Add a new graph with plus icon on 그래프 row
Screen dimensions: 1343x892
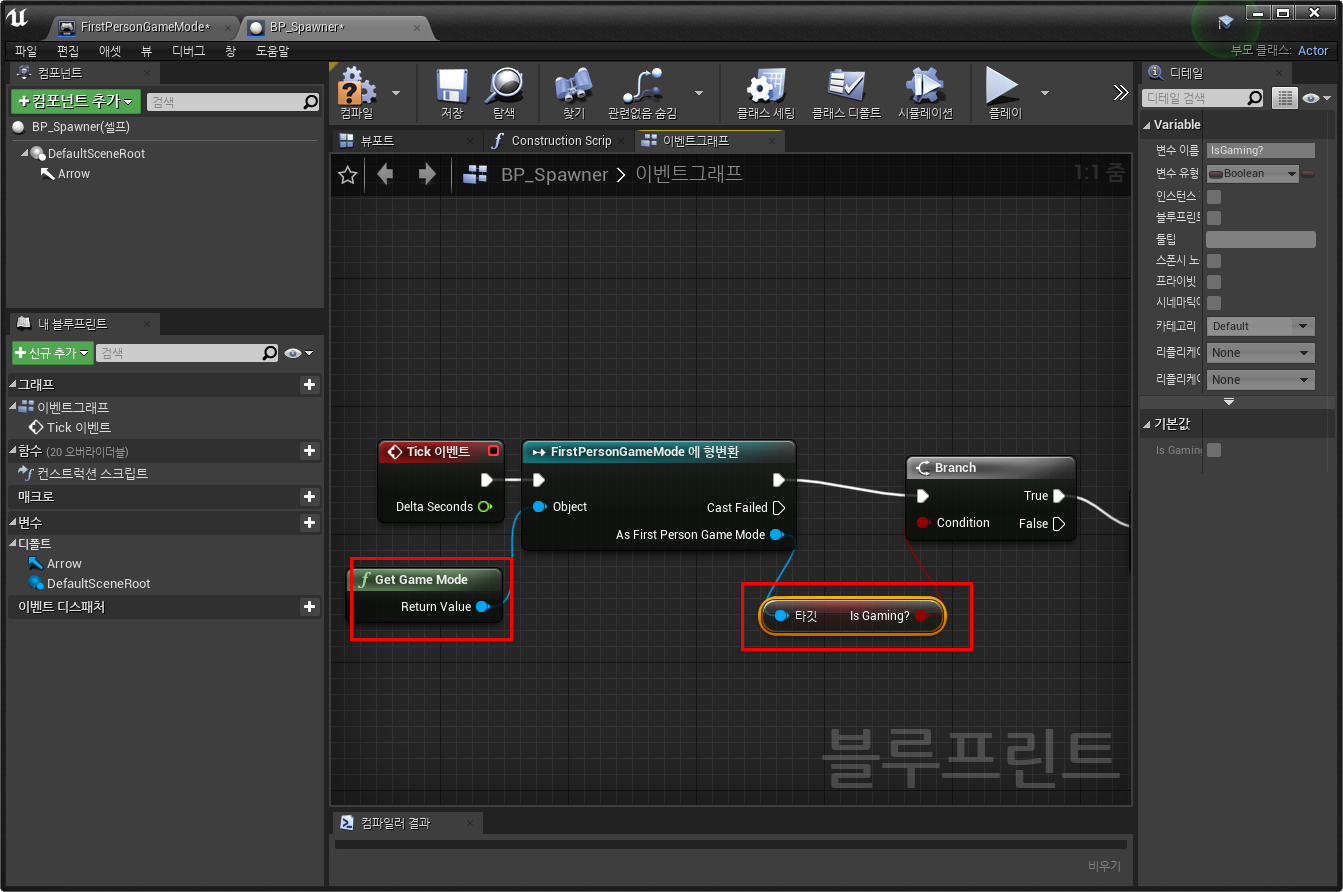309,385
